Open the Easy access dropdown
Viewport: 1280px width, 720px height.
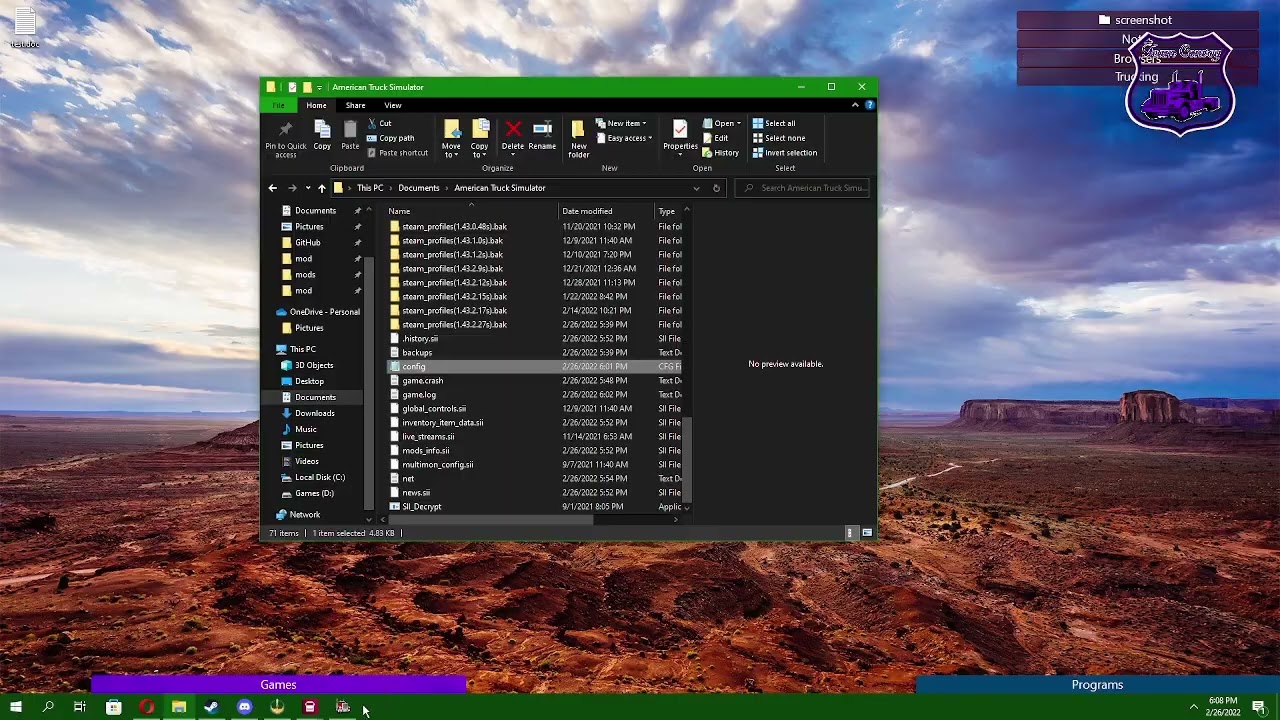tap(624, 138)
